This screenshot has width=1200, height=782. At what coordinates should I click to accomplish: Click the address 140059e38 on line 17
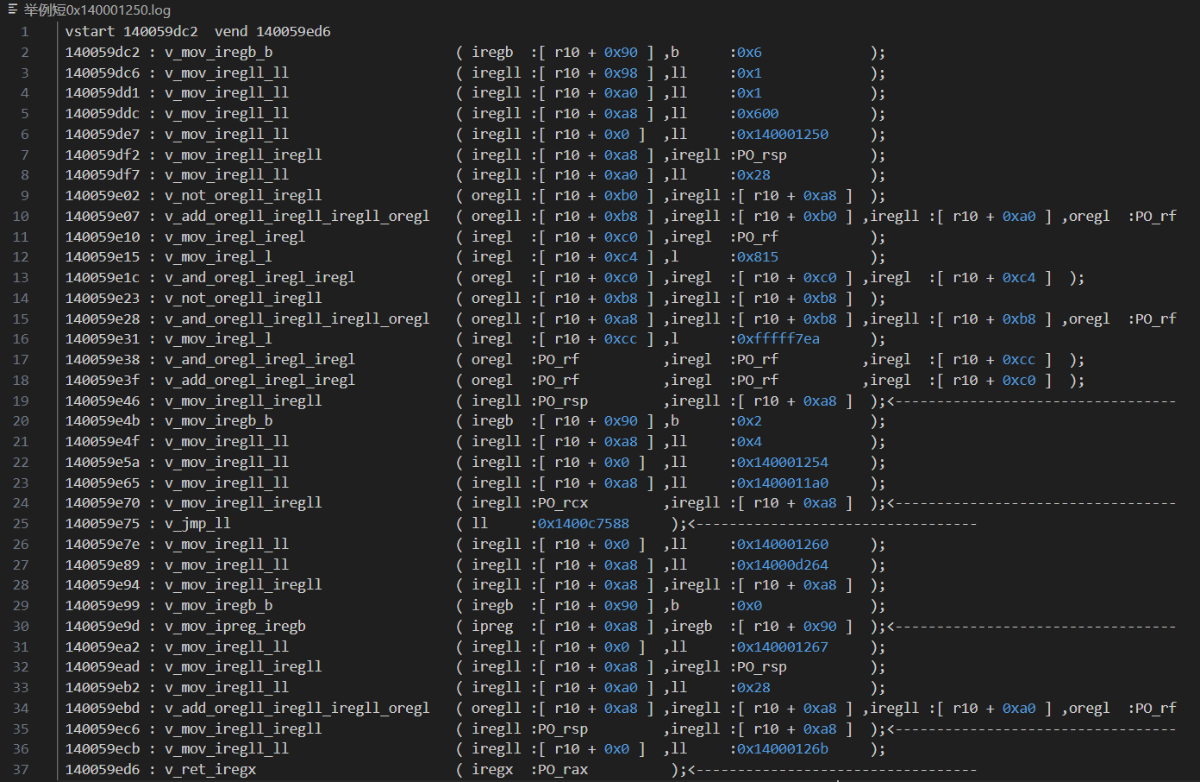pos(102,360)
